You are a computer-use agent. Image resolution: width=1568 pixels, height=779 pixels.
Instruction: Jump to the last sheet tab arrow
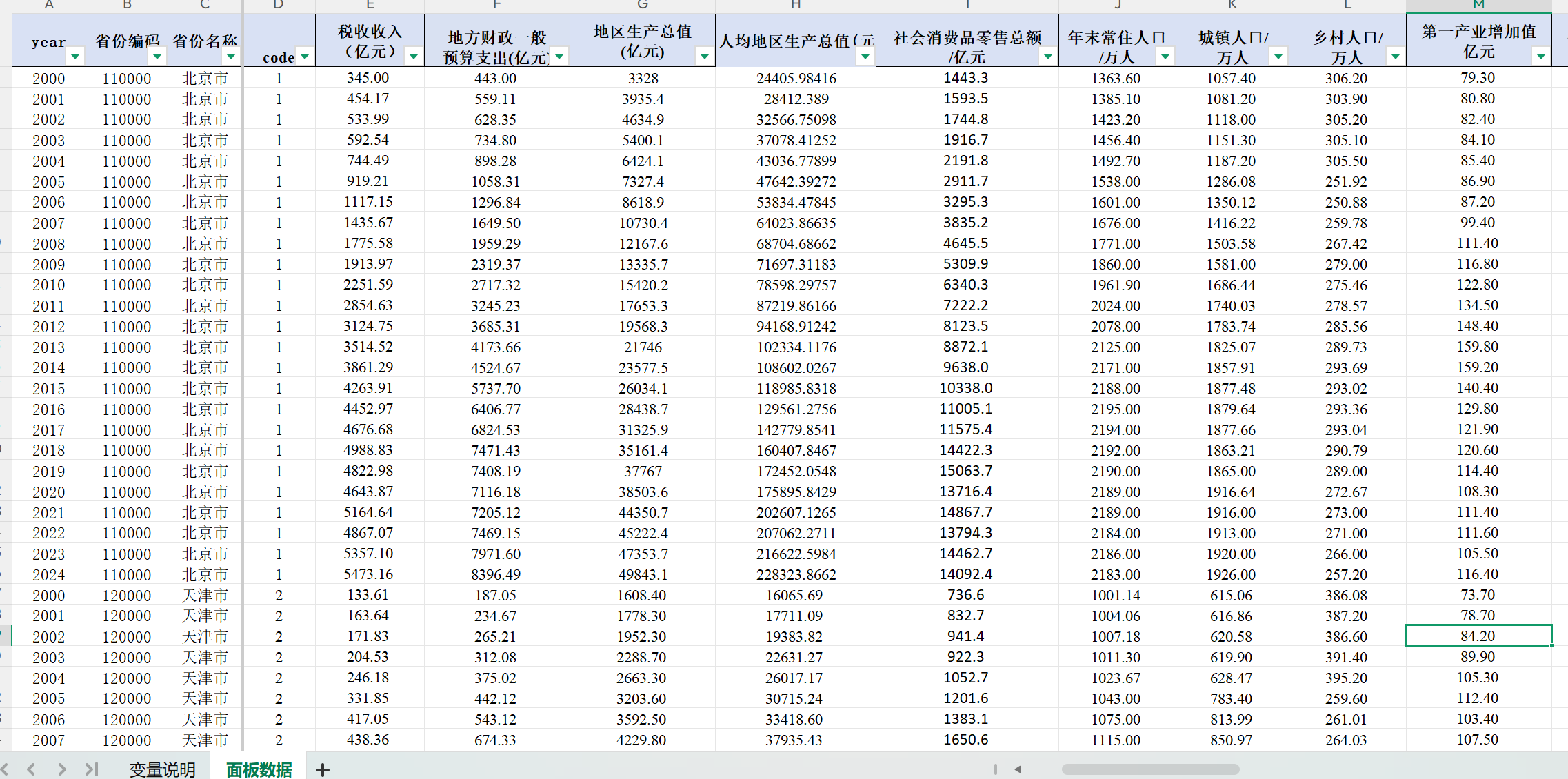pos(92,769)
